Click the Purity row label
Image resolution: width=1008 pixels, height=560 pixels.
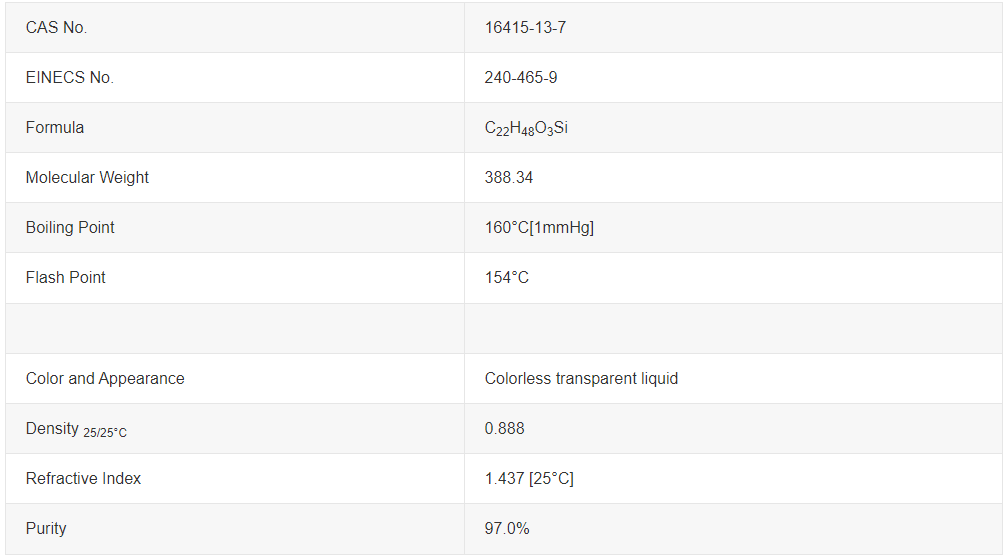(x=46, y=529)
